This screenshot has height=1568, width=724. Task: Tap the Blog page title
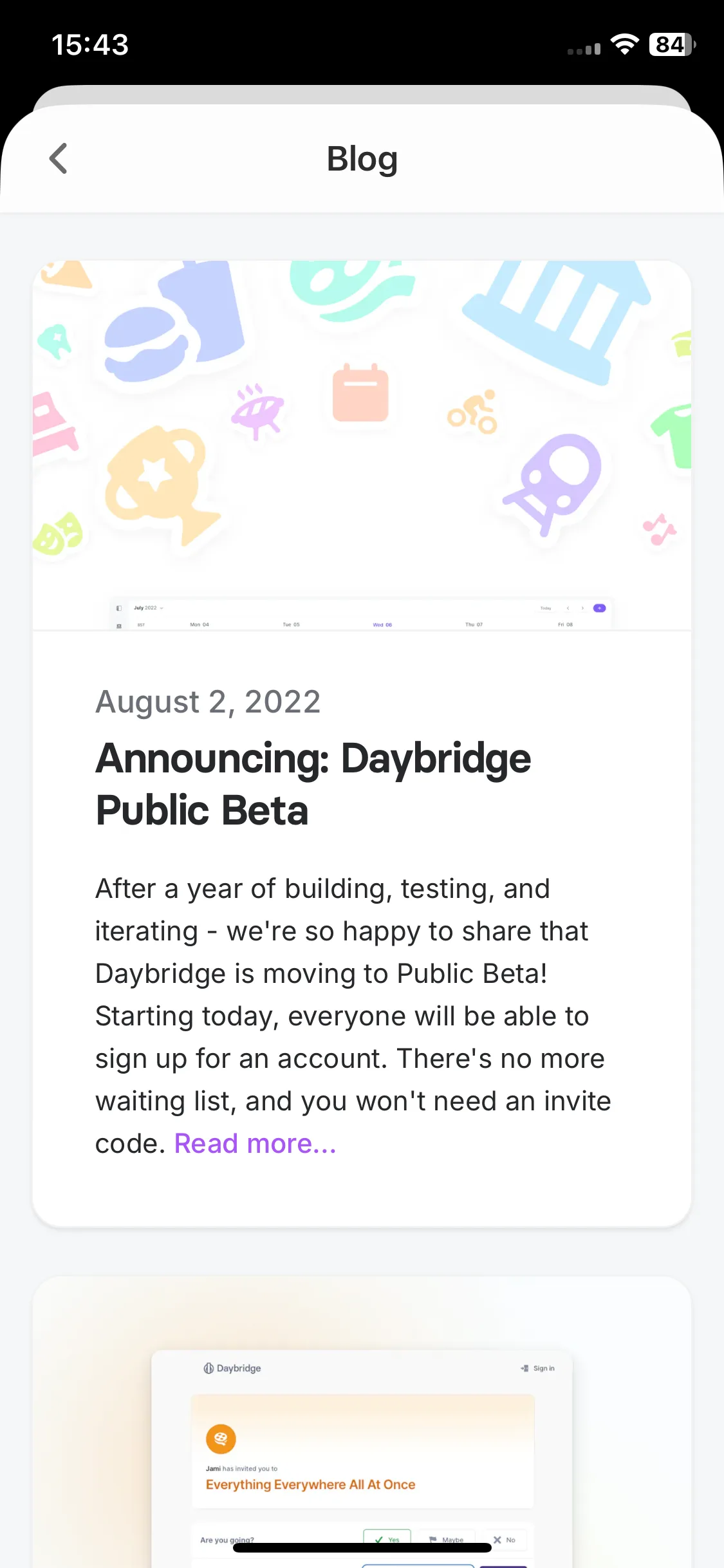[x=362, y=158]
